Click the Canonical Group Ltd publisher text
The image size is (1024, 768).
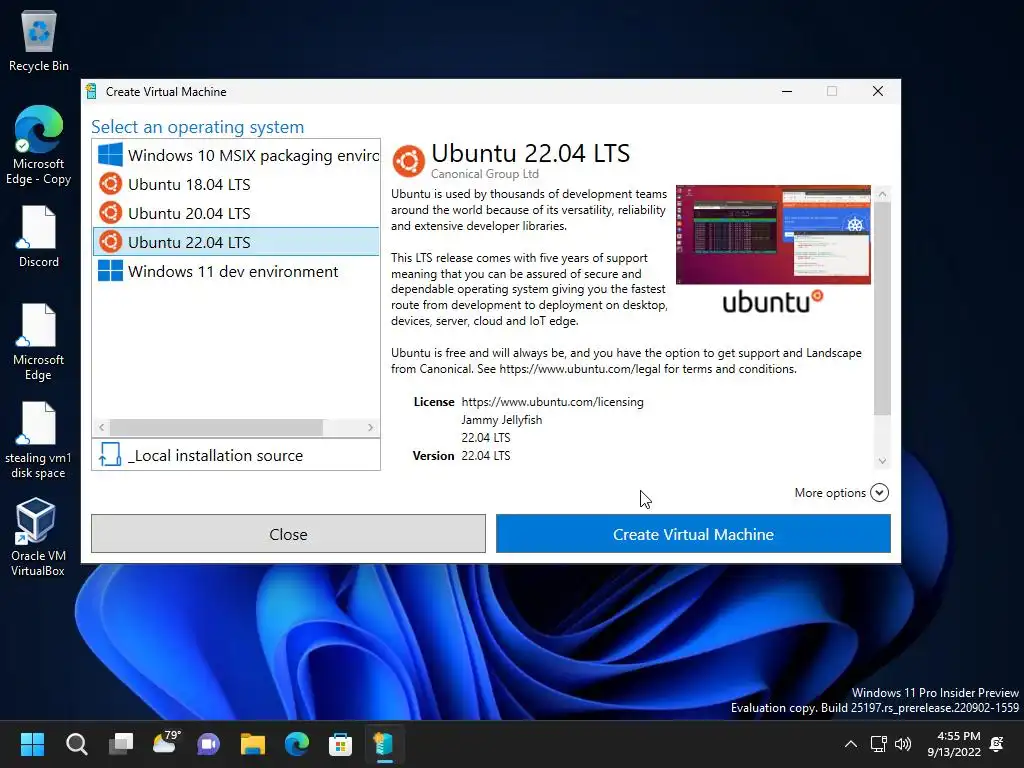485,174
